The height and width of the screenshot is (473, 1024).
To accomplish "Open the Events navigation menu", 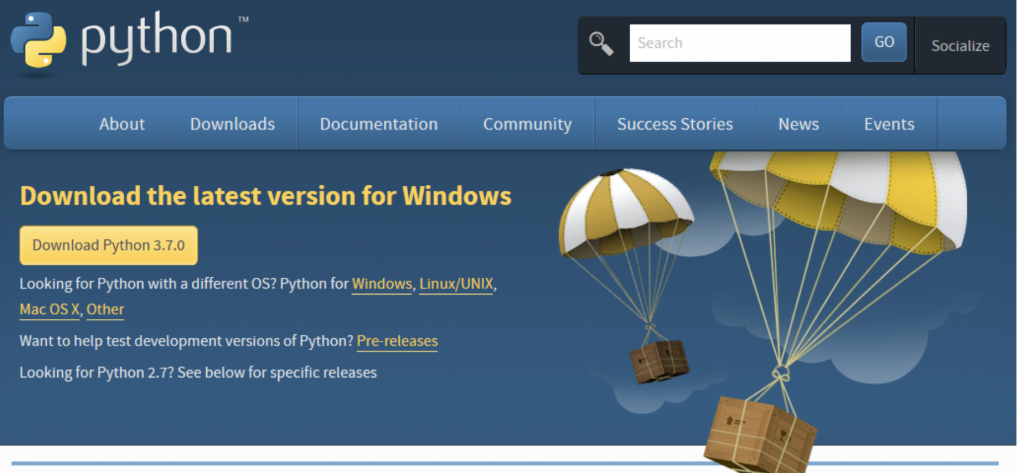I will [x=889, y=124].
